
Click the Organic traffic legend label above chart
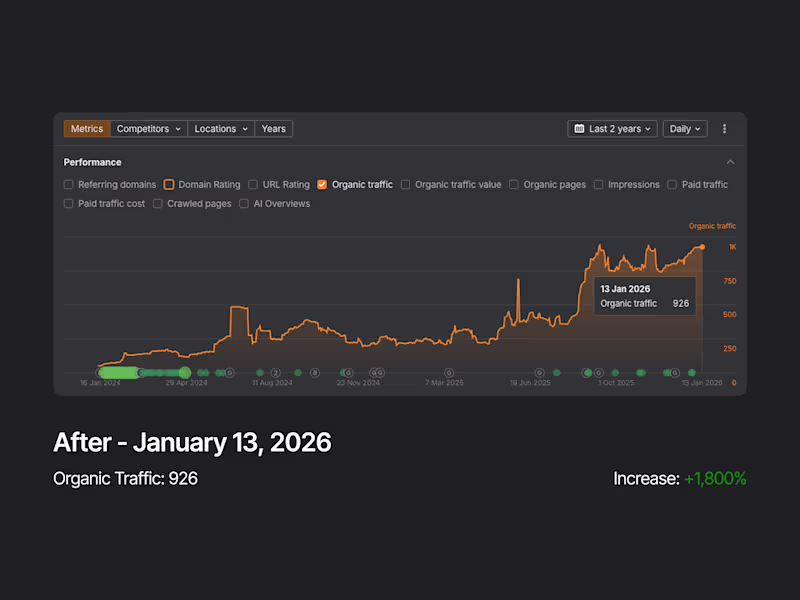tap(711, 225)
